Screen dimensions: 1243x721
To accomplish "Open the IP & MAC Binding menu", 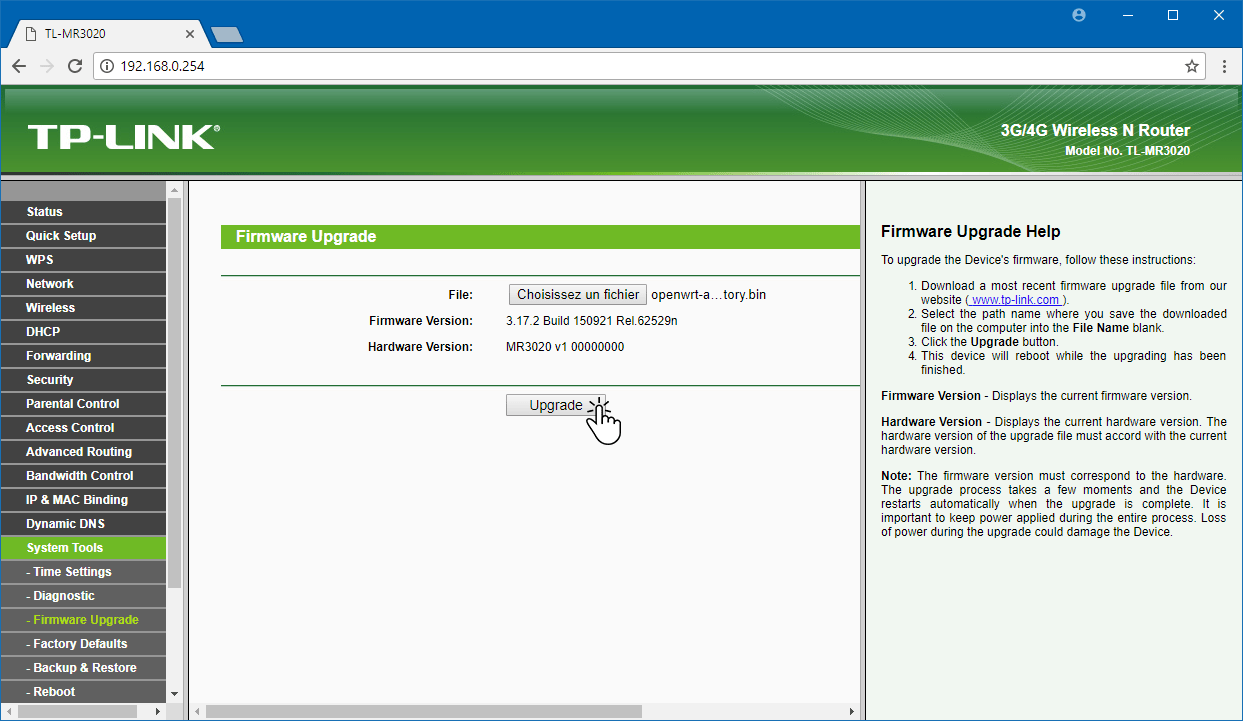I will click(x=83, y=500).
